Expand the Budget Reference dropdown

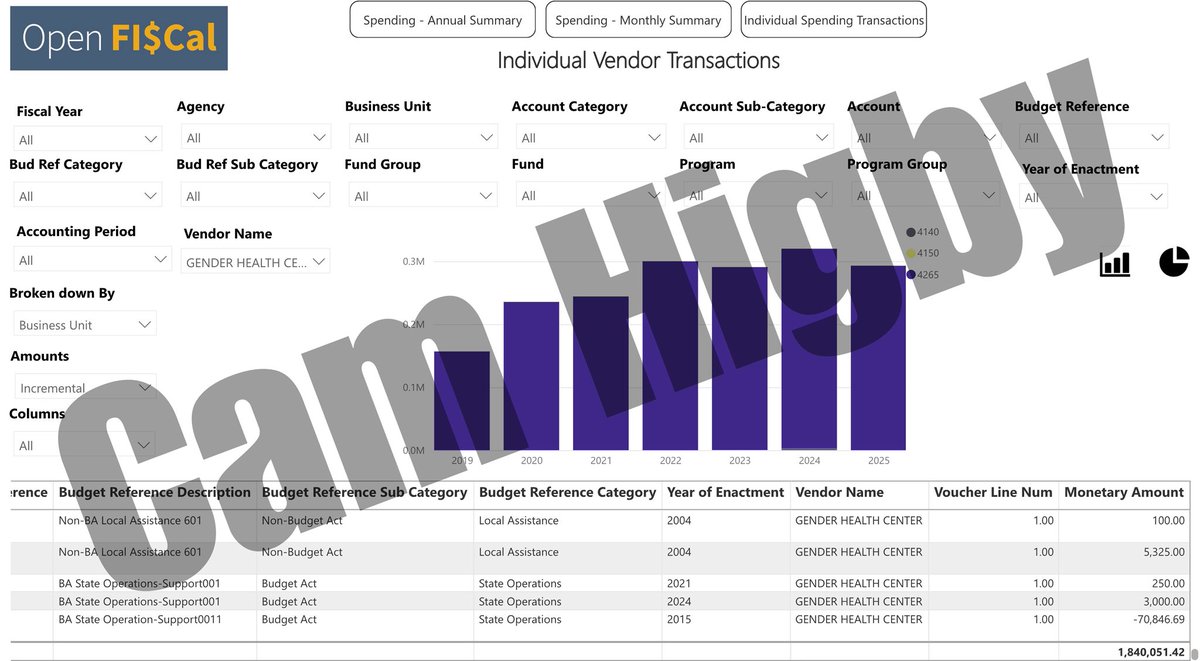pos(1093,137)
